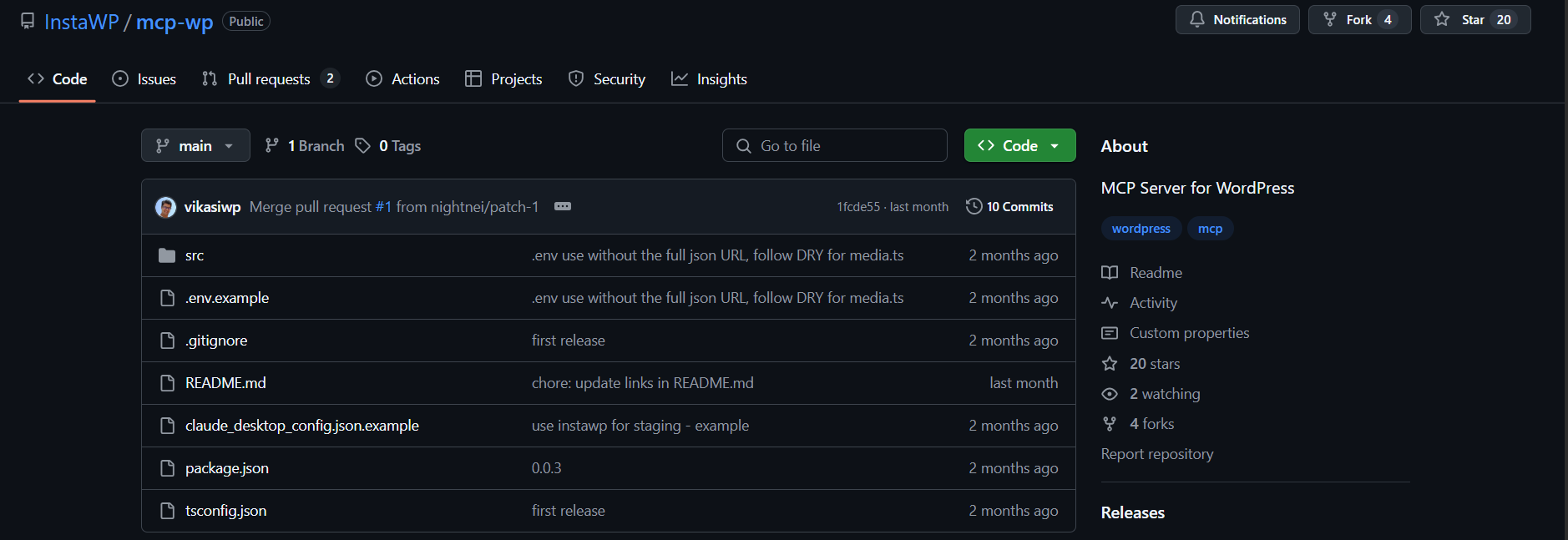Switch to the Issues tab

click(x=144, y=79)
